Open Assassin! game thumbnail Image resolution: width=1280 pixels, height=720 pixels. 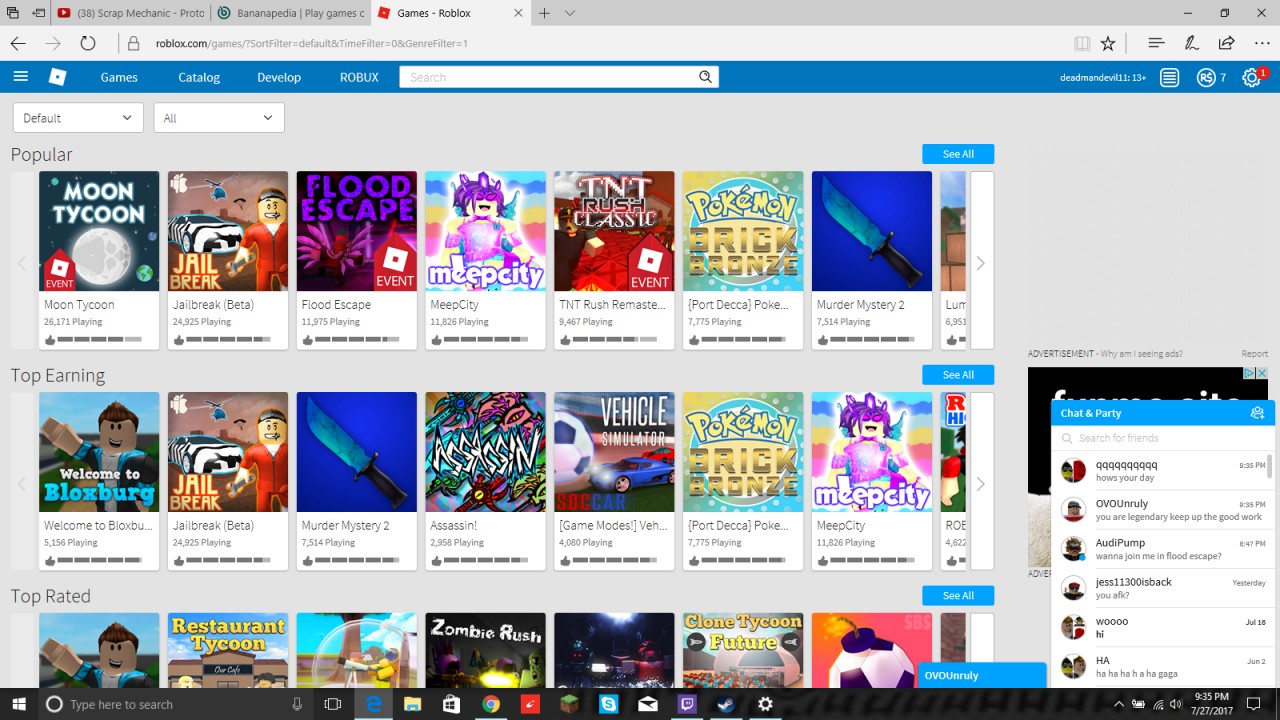pos(485,452)
